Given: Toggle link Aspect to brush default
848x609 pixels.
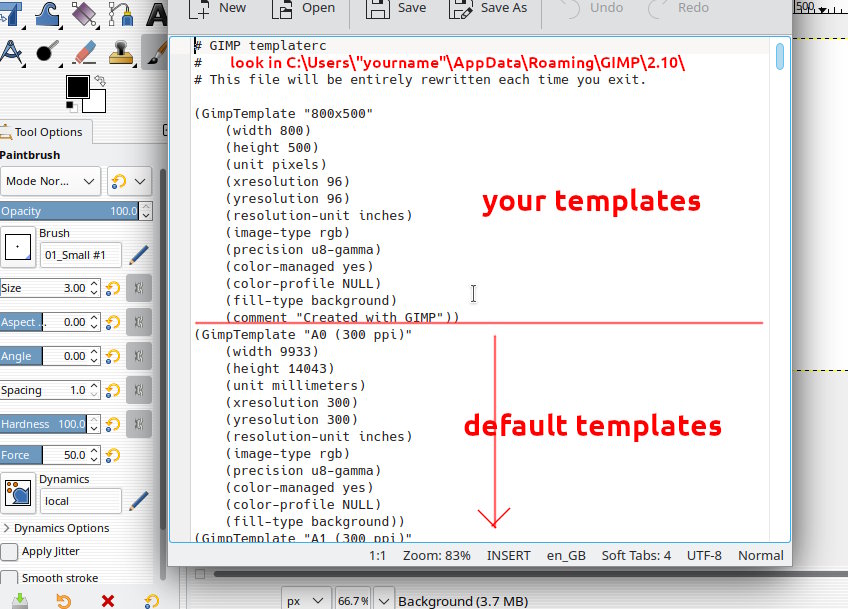Looking at the screenshot, I should click(138, 322).
